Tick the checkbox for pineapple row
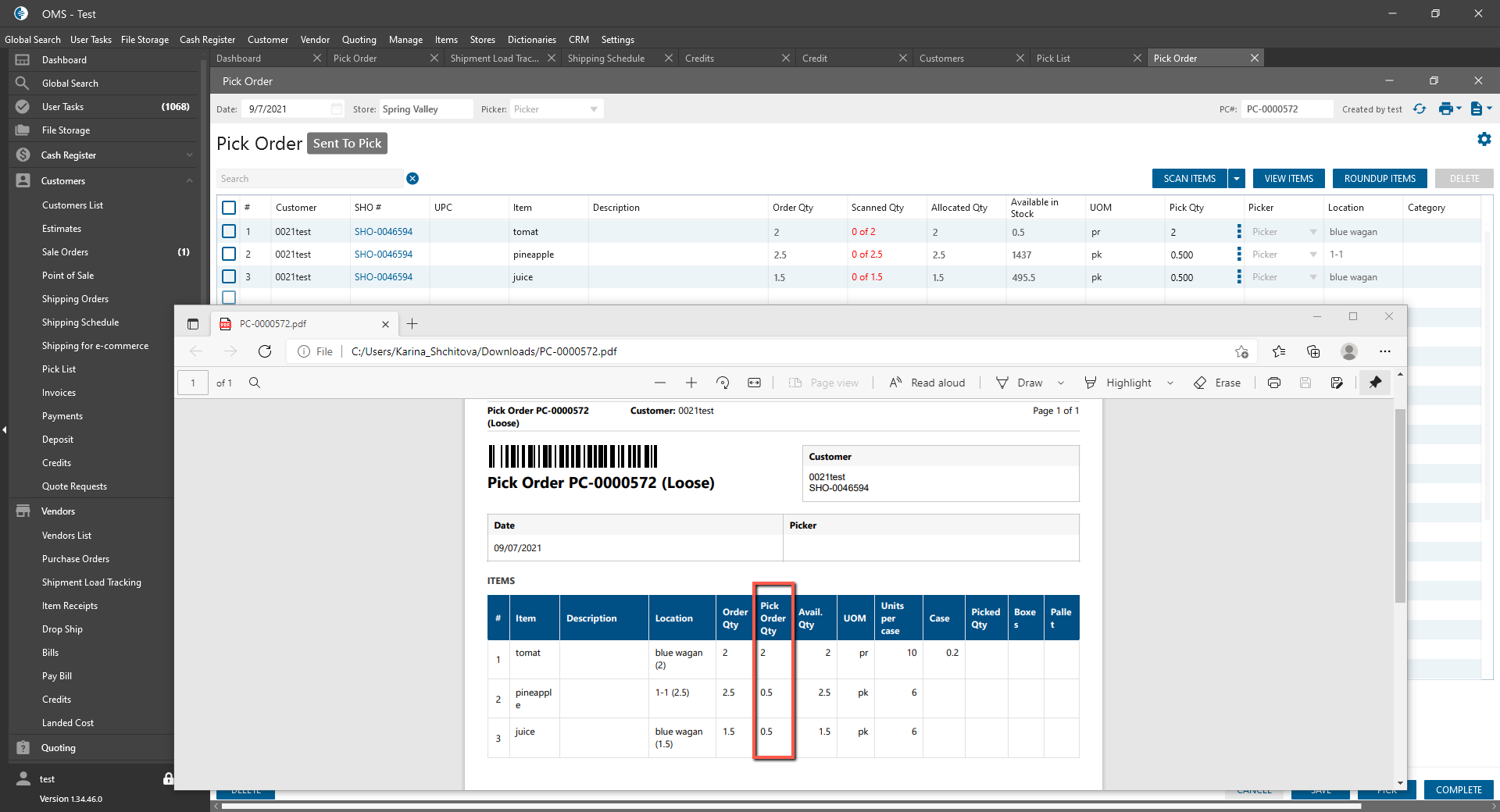The image size is (1500, 812). pyautogui.click(x=229, y=255)
